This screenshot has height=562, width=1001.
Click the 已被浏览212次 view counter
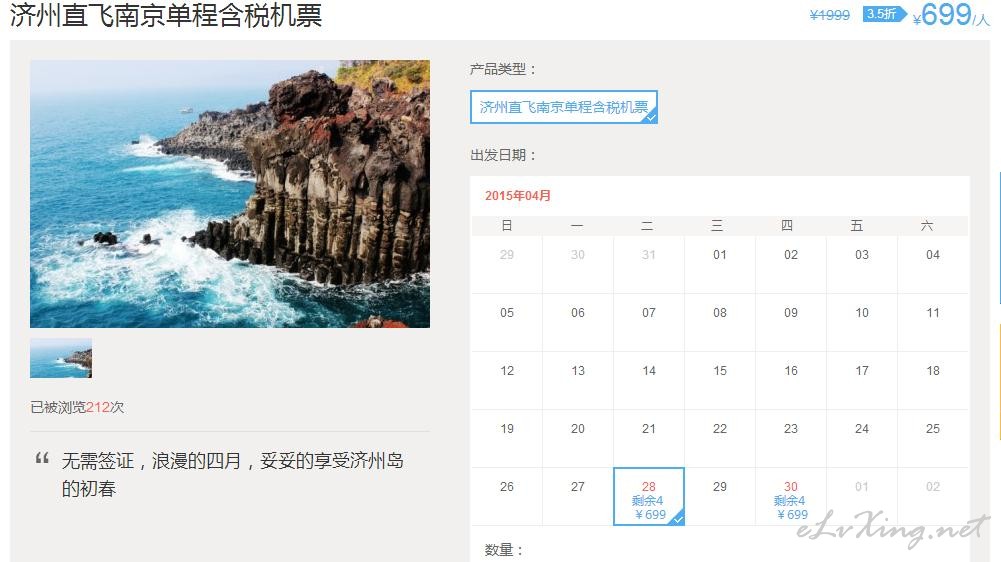[x=77, y=407]
